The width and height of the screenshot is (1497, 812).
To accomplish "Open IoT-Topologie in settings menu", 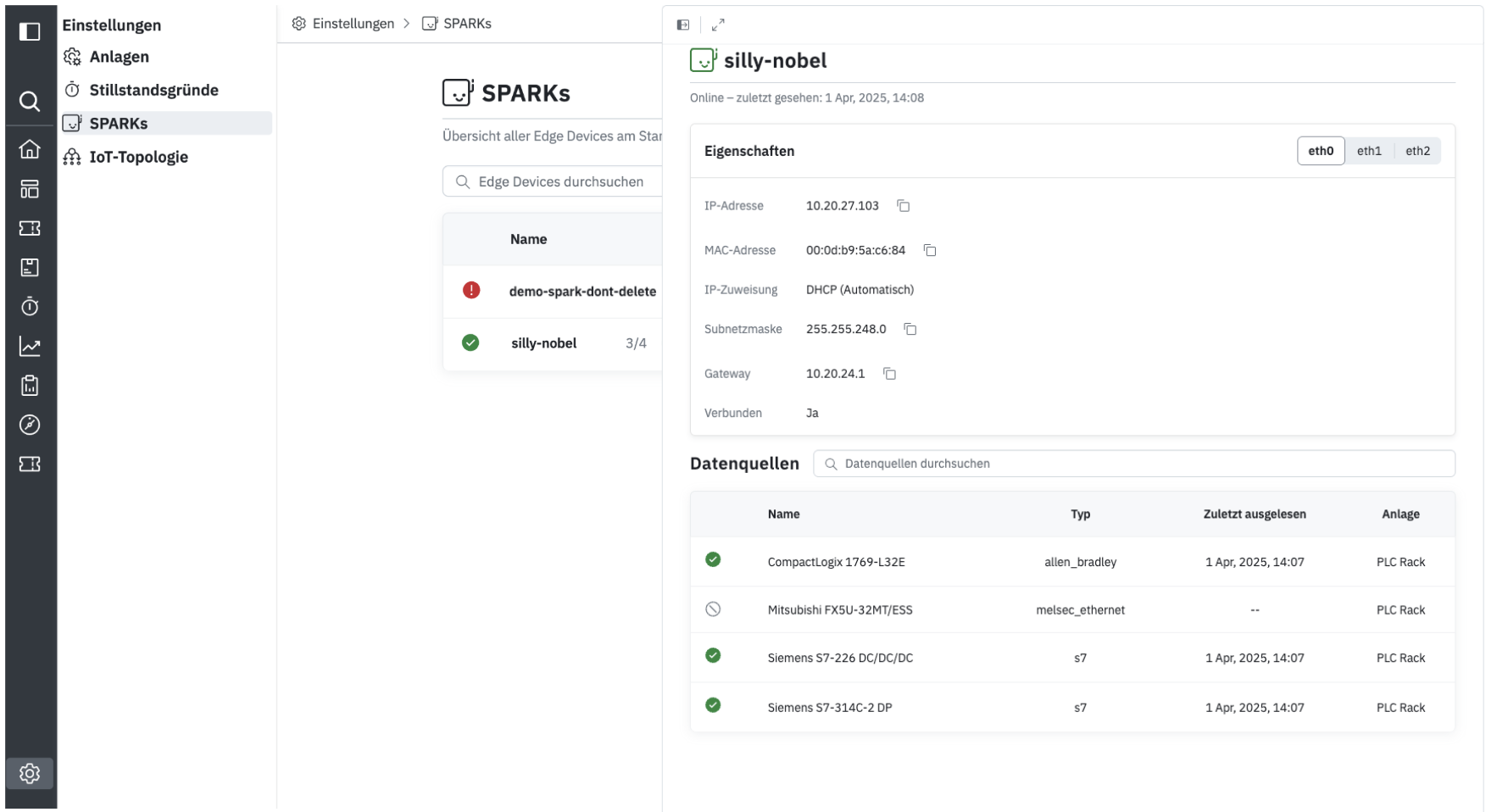I will pyautogui.click(x=138, y=157).
